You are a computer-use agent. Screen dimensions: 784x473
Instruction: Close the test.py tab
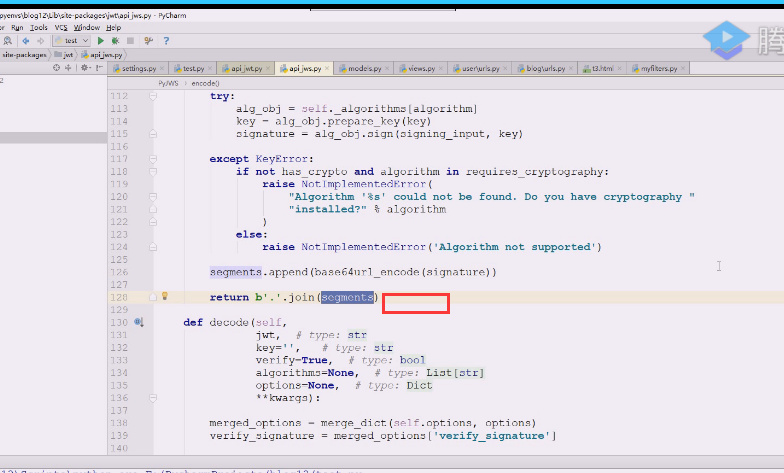210,68
